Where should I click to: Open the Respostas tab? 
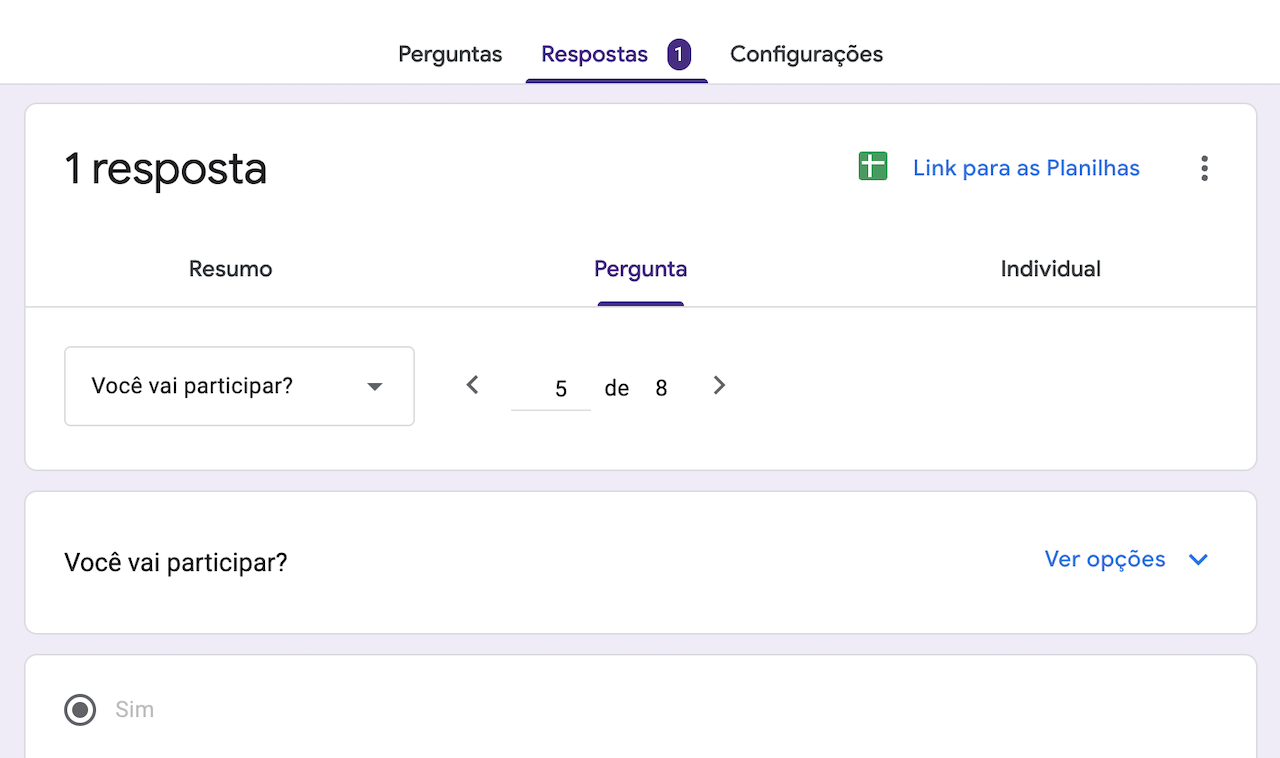pos(594,54)
